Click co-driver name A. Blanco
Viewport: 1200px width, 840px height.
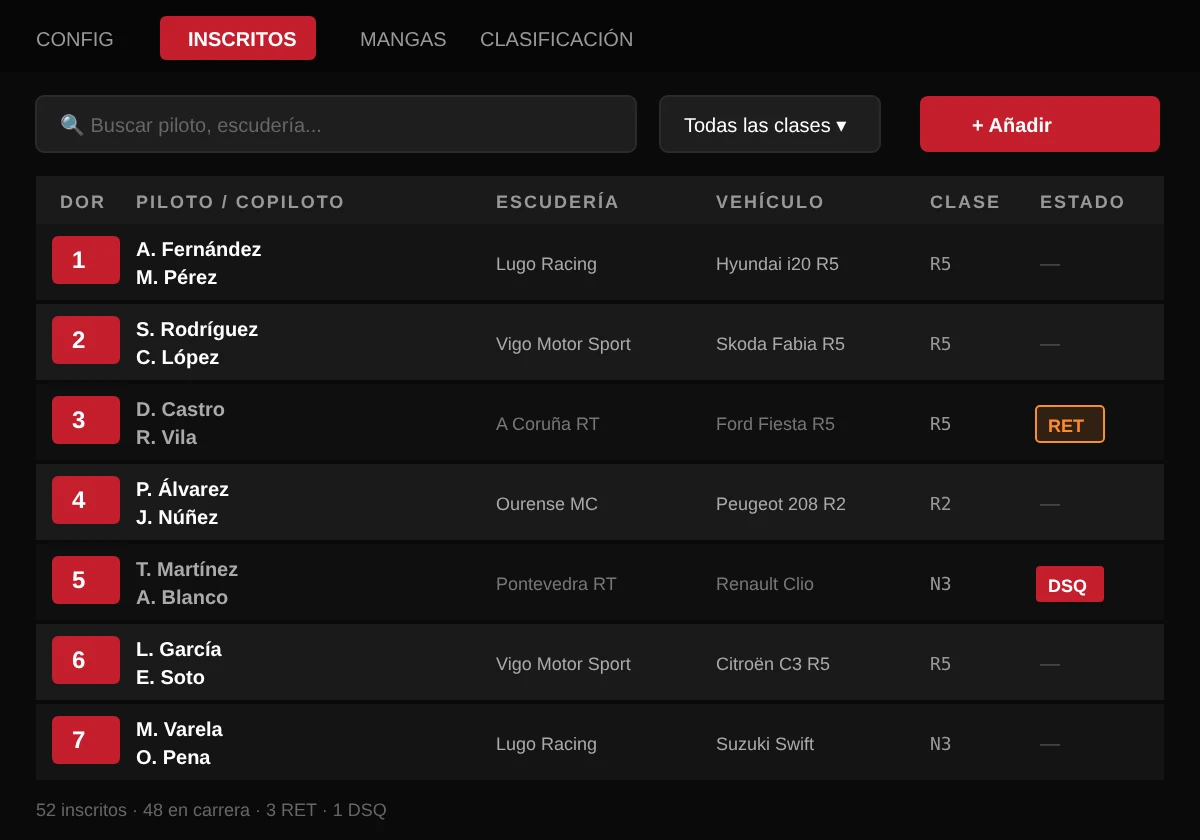click(x=182, y=598)
